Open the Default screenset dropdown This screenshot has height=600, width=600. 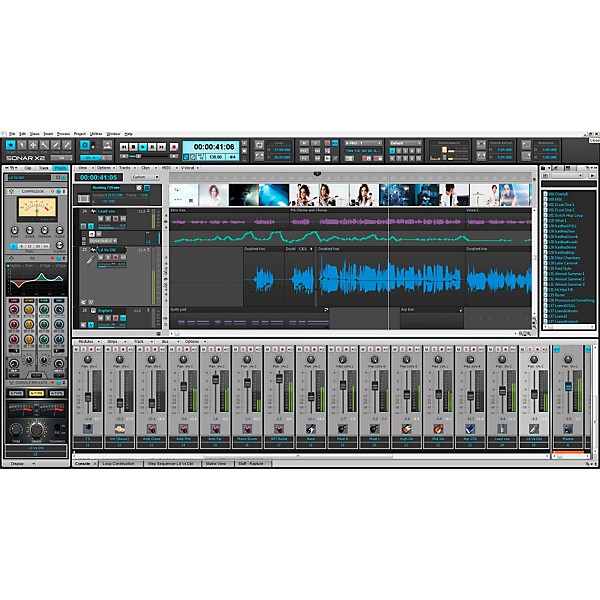click(405, 143)
